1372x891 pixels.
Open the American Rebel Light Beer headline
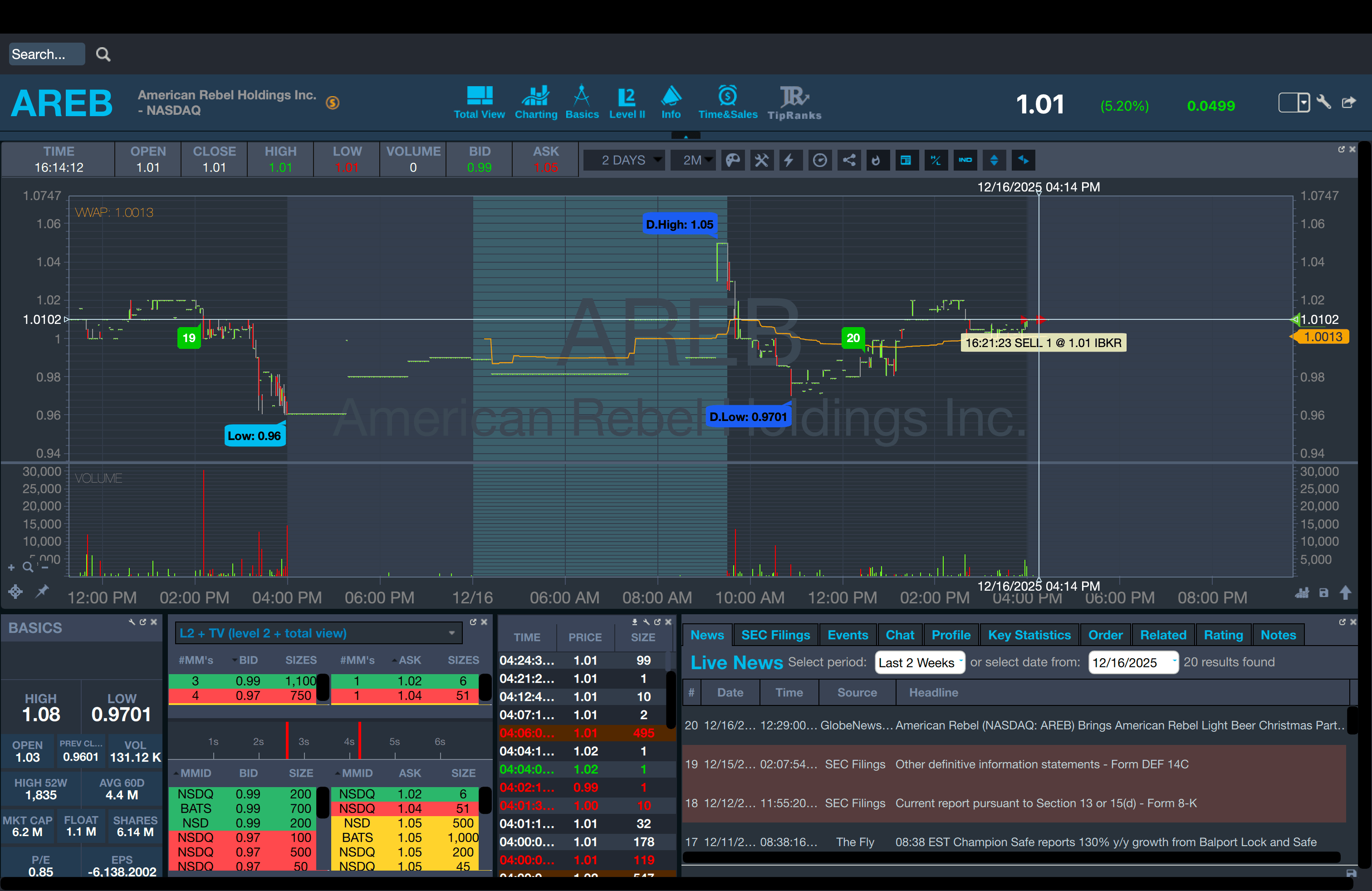pyautogui.click(x=1118, y=725)
